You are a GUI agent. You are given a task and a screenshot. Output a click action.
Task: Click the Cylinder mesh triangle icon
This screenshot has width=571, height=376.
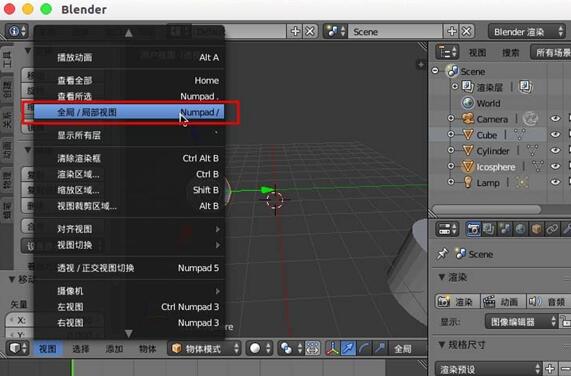coord(468,150)
